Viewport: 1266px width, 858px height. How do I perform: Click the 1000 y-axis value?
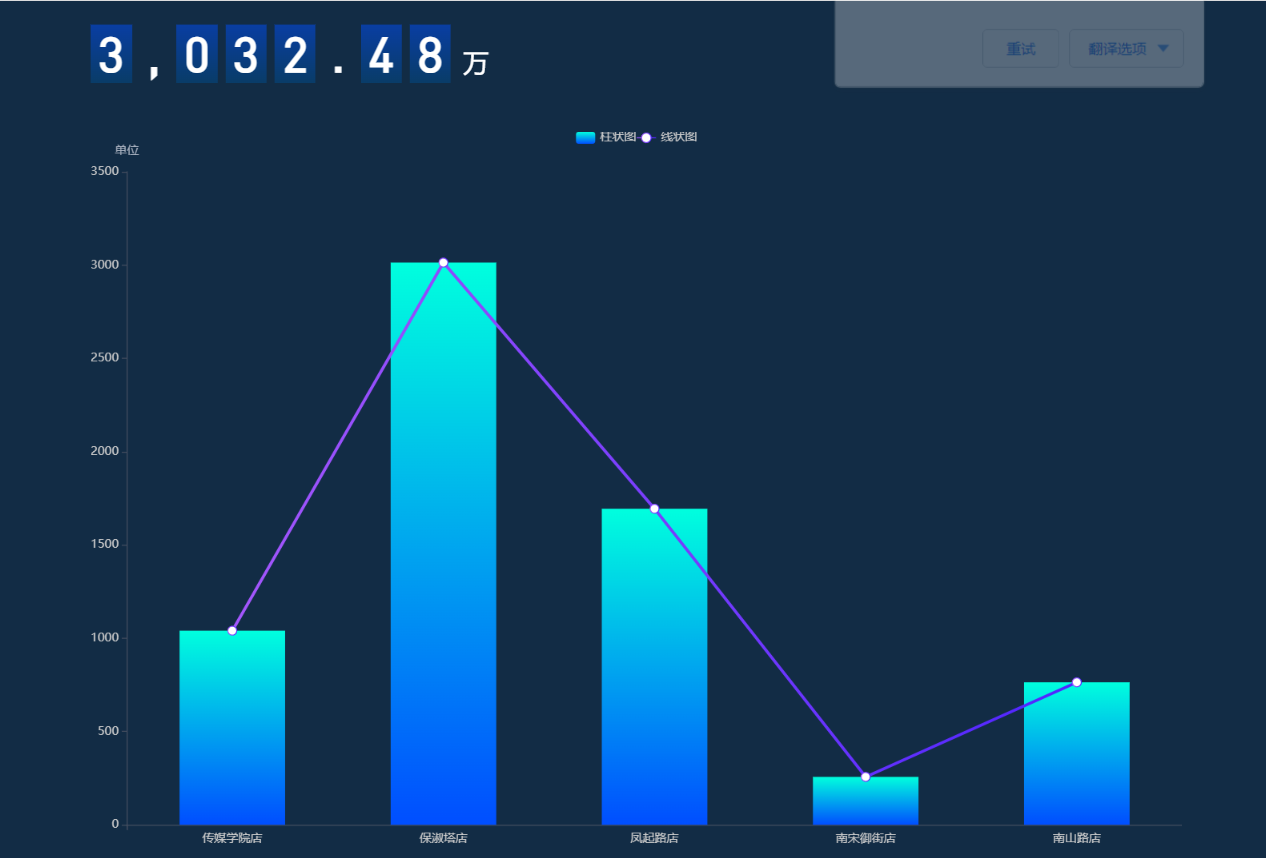(106, 638)
